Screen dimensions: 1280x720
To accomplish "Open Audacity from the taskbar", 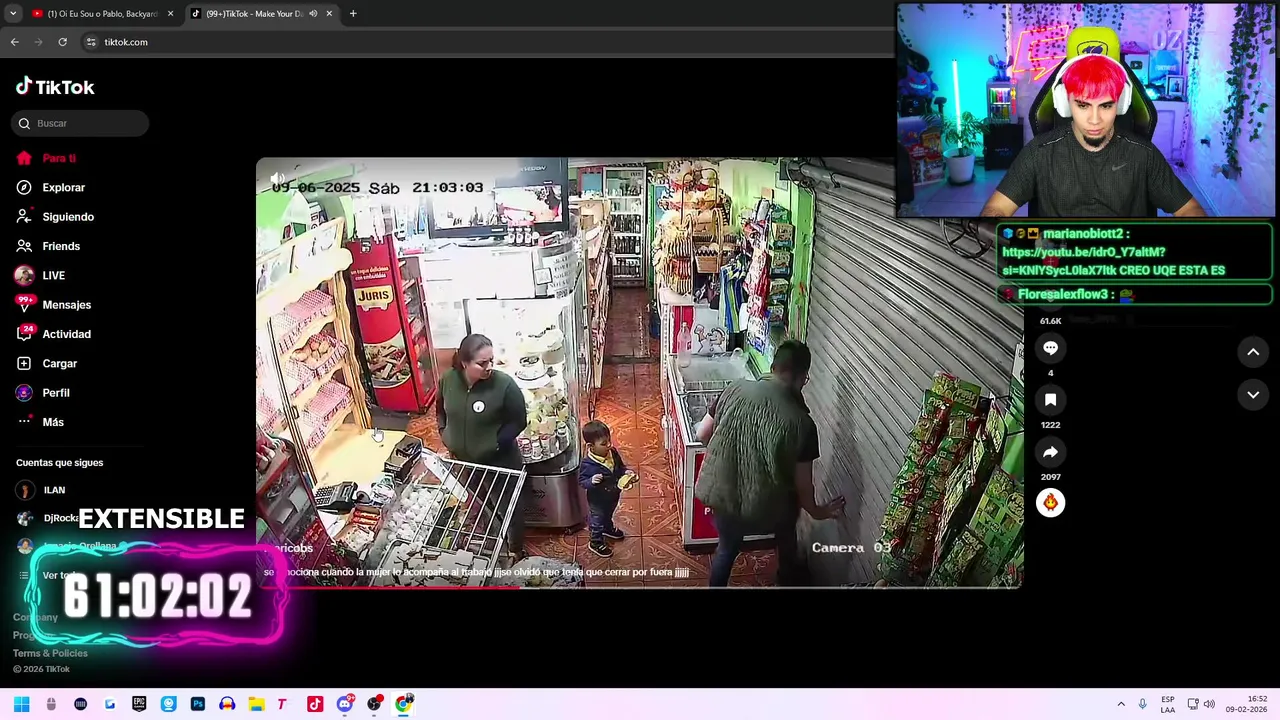I will click(x=227, y=704).
